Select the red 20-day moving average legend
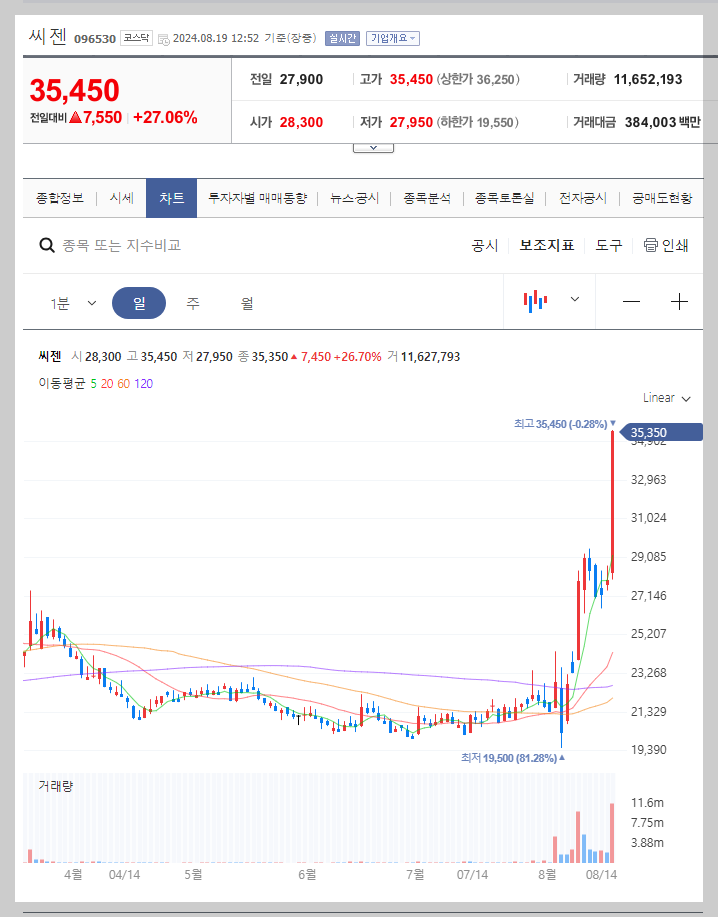This screenshot has width=718, height=917. (108, 384)
